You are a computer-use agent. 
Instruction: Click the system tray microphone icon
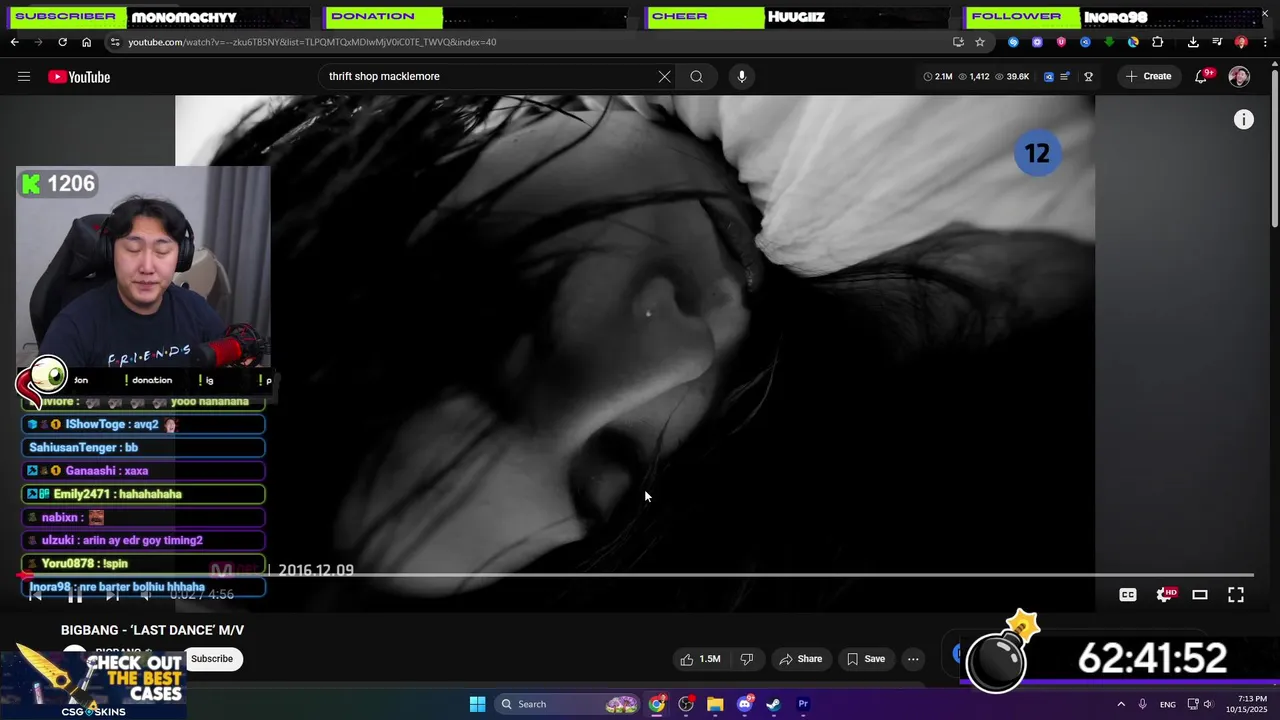(1143, 704)
